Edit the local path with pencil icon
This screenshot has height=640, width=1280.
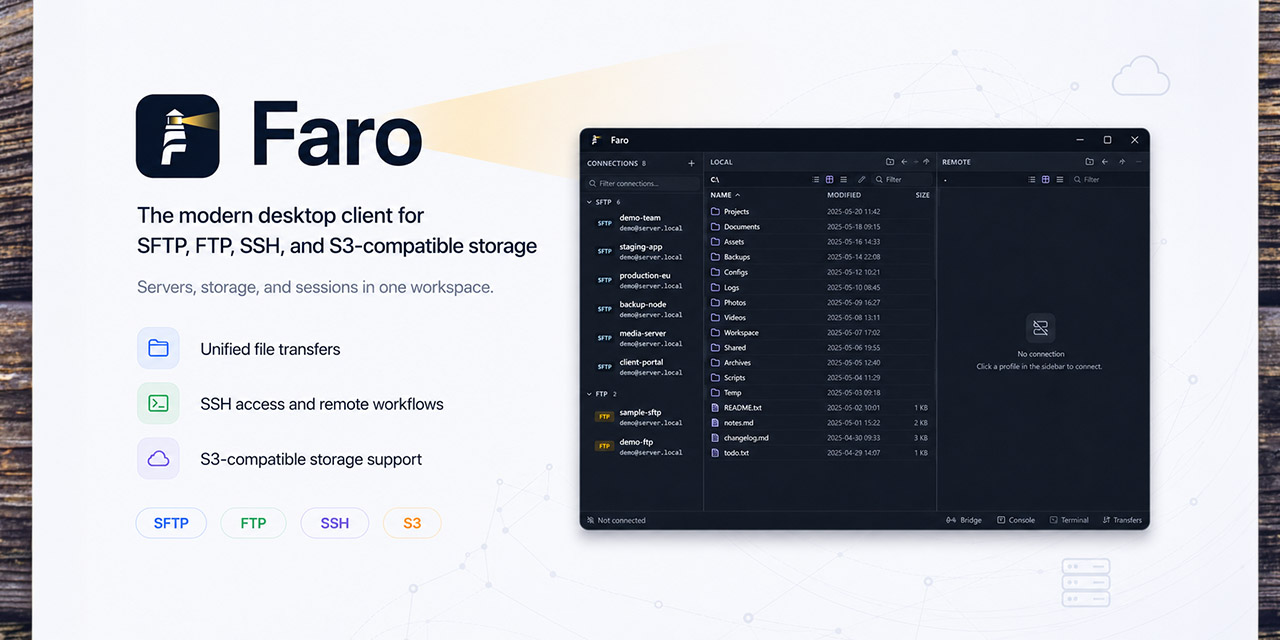[x=862, y=179]
